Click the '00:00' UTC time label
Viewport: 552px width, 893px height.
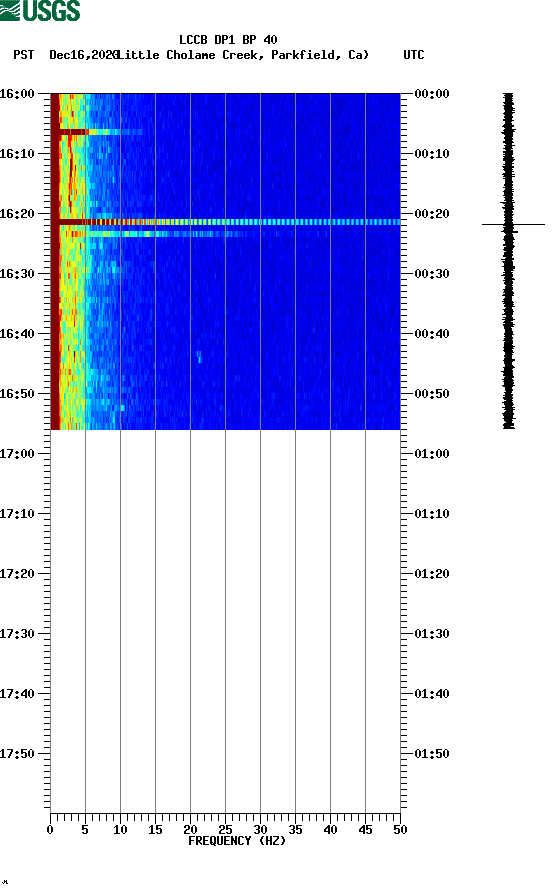pos(432,93)
